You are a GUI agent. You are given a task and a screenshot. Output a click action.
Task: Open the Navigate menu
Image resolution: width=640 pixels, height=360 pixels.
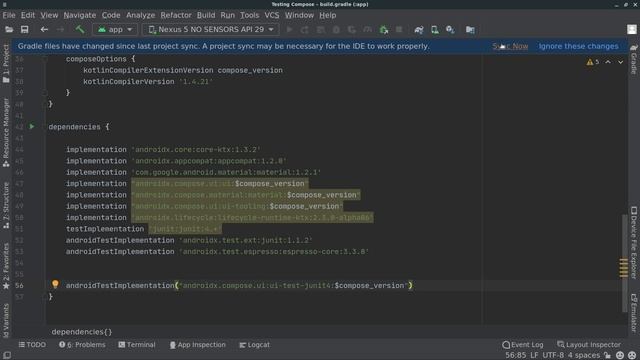click(80, 15)
